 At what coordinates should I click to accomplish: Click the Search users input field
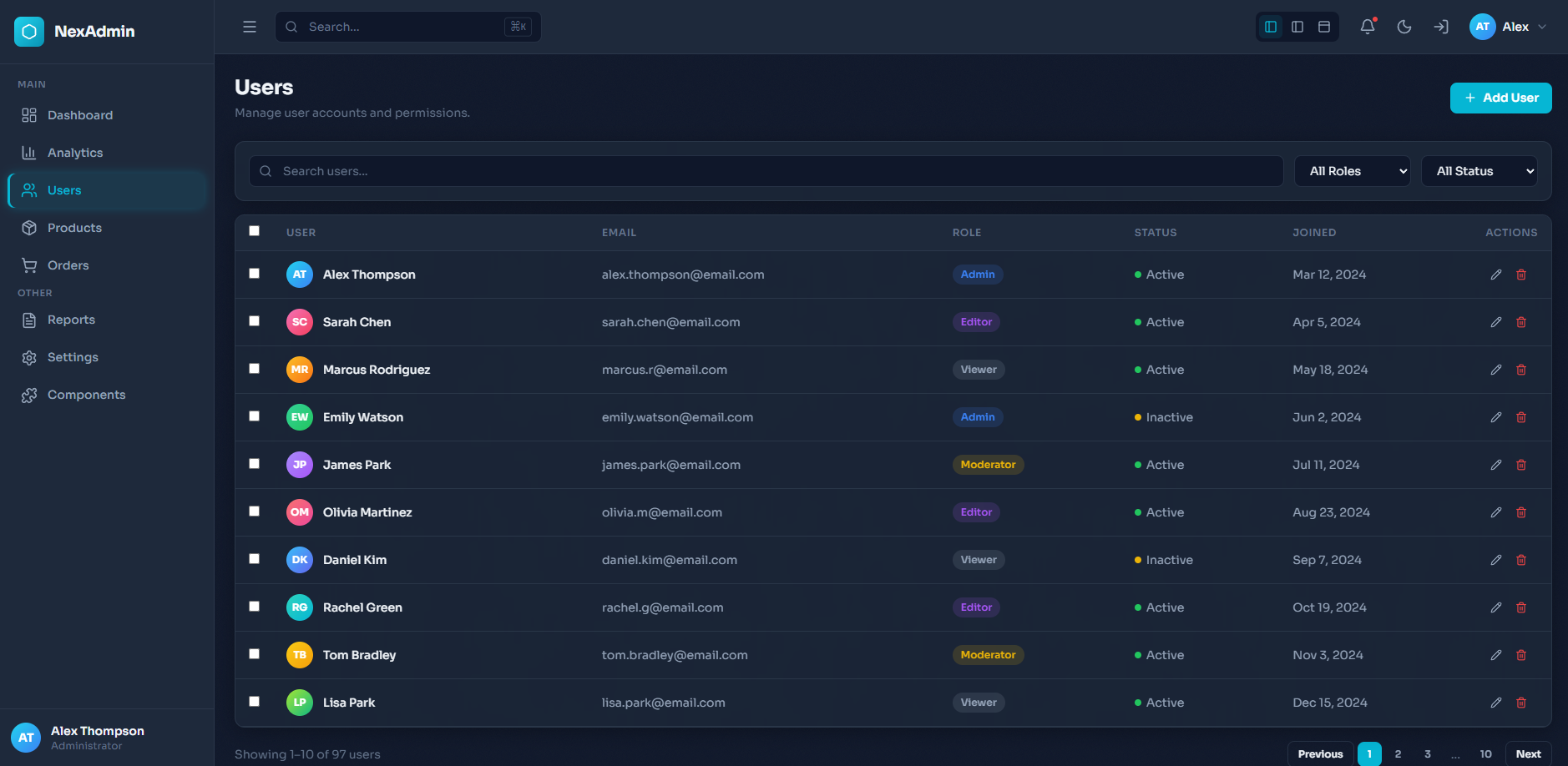[x=766, y=171]
